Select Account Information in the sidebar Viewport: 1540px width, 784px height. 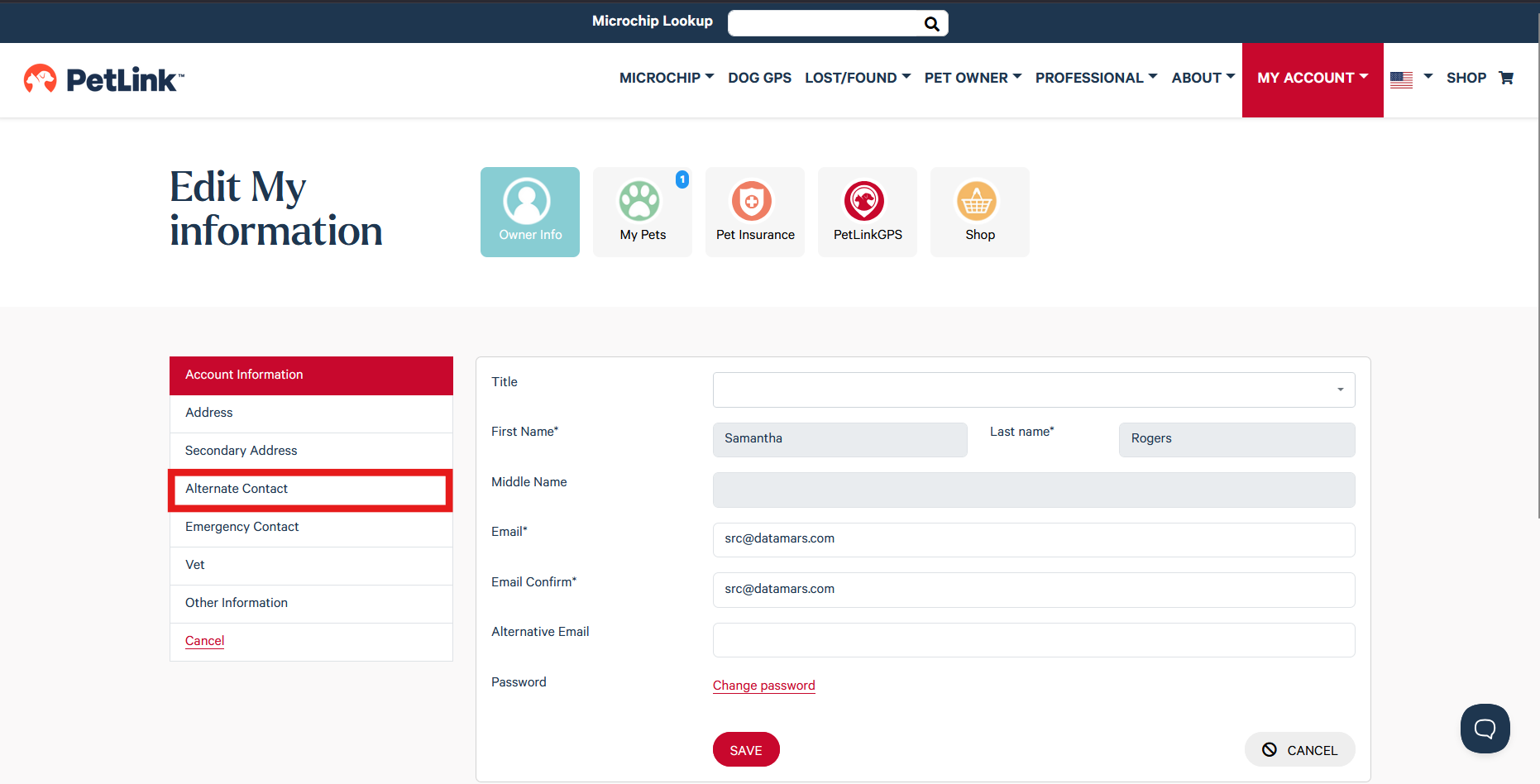tap(311, 375)
